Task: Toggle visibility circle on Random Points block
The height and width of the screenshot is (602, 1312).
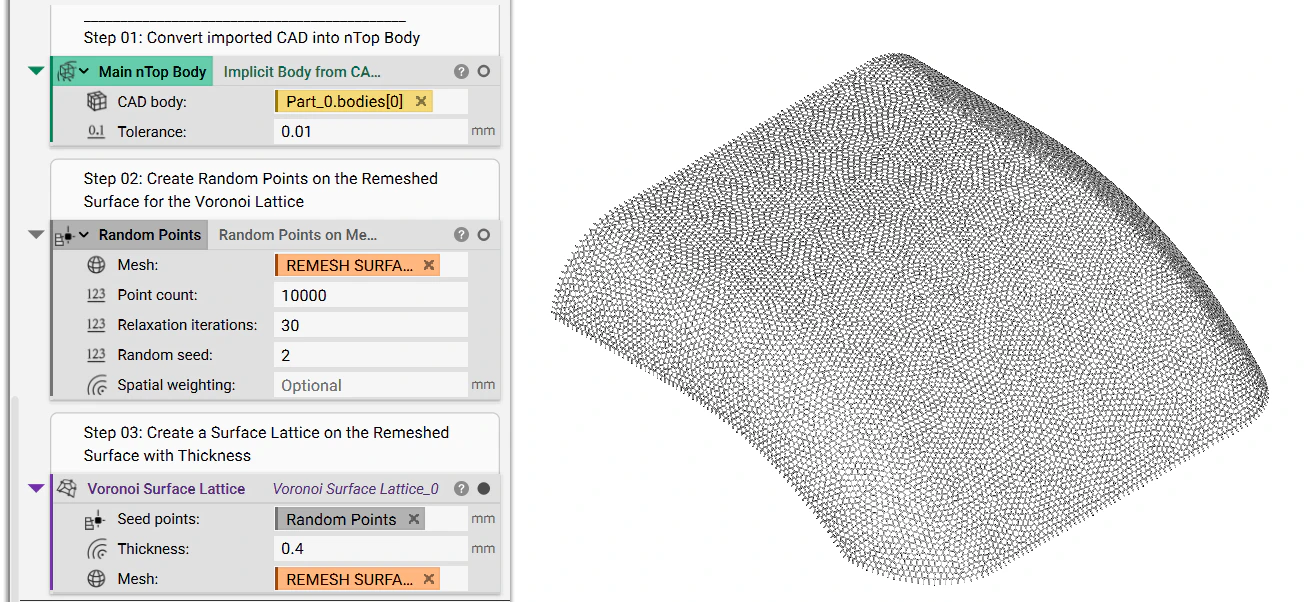Action: coord(483,235)
